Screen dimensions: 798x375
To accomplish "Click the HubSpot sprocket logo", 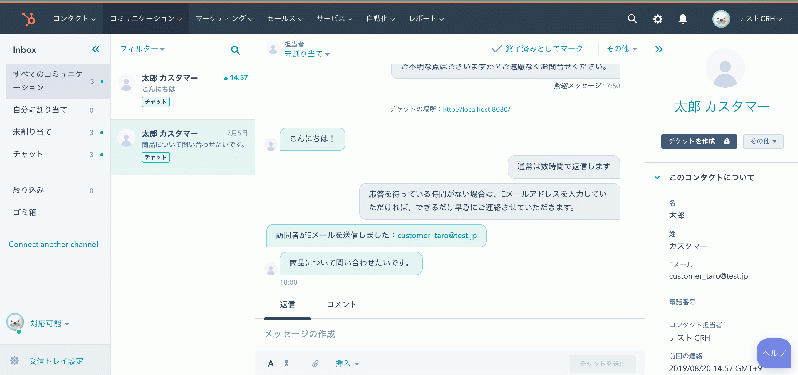I will tap(28, 19).
